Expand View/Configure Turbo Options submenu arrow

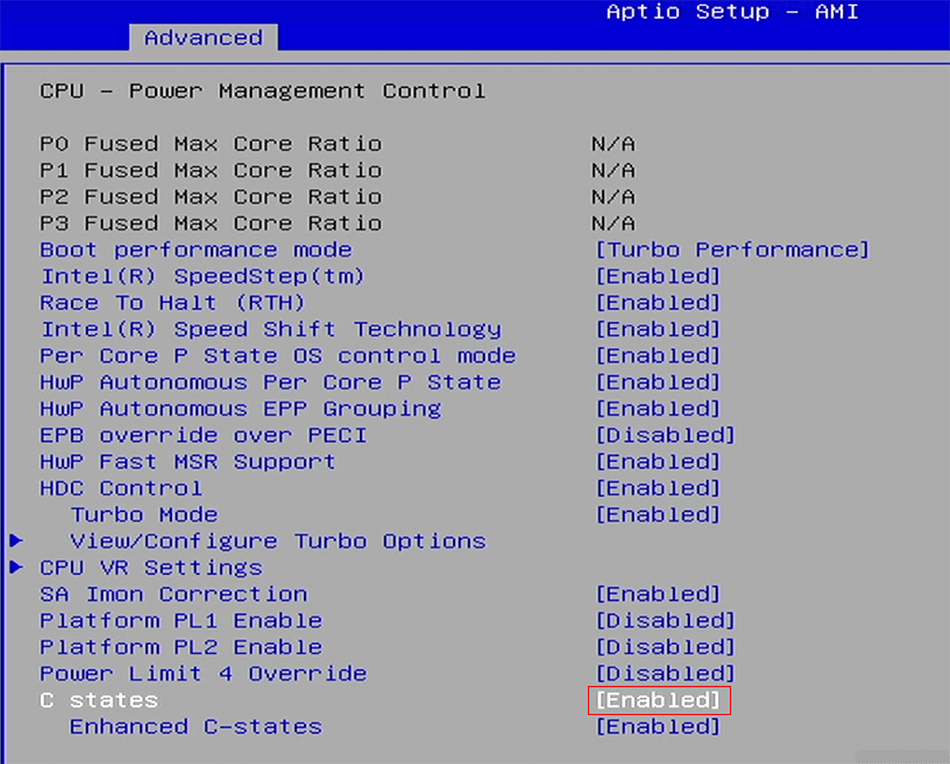[x=16, y=541]
